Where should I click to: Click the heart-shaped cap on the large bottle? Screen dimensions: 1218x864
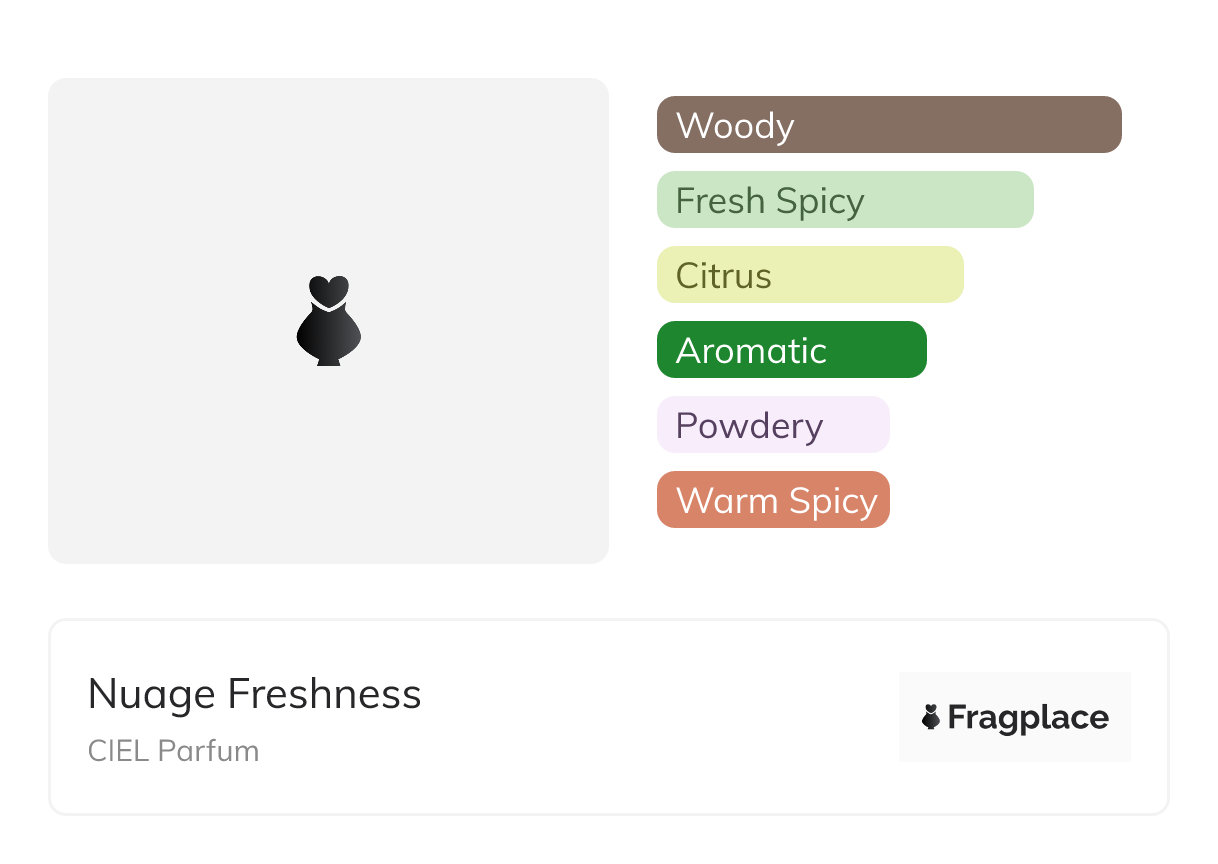click(x=328, y=290)
